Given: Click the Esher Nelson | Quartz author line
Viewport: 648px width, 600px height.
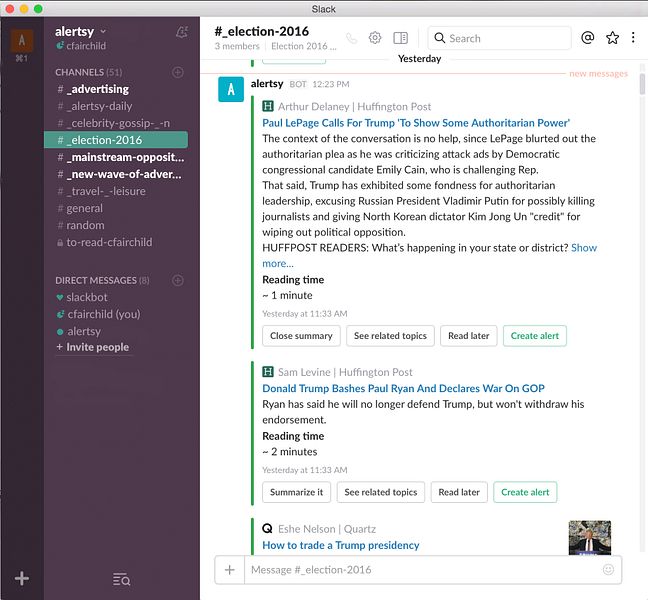Looking at the screenshot, I should [327, 529].
